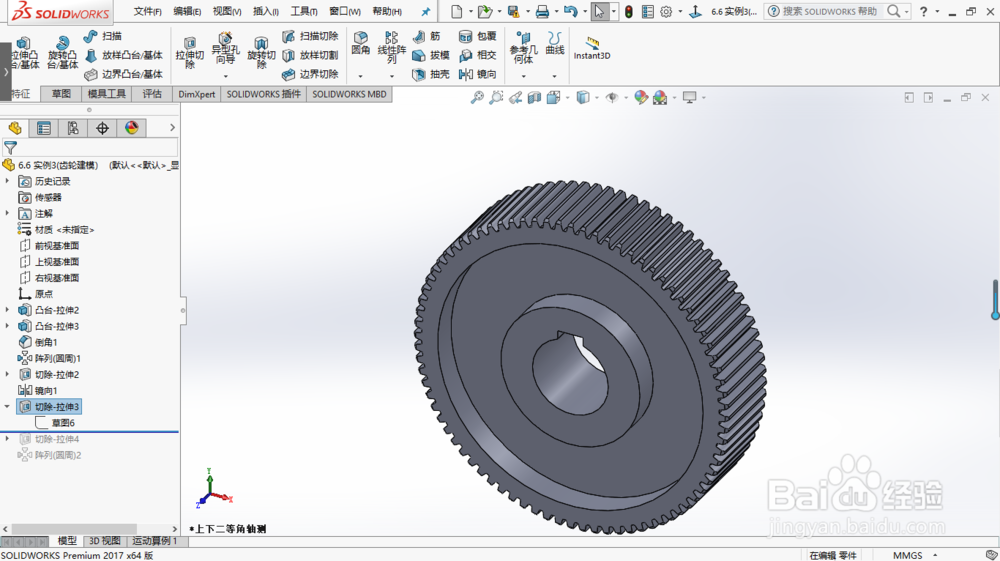
Task: Pin the menu bar with pushpin
Action: click(425, 11)
